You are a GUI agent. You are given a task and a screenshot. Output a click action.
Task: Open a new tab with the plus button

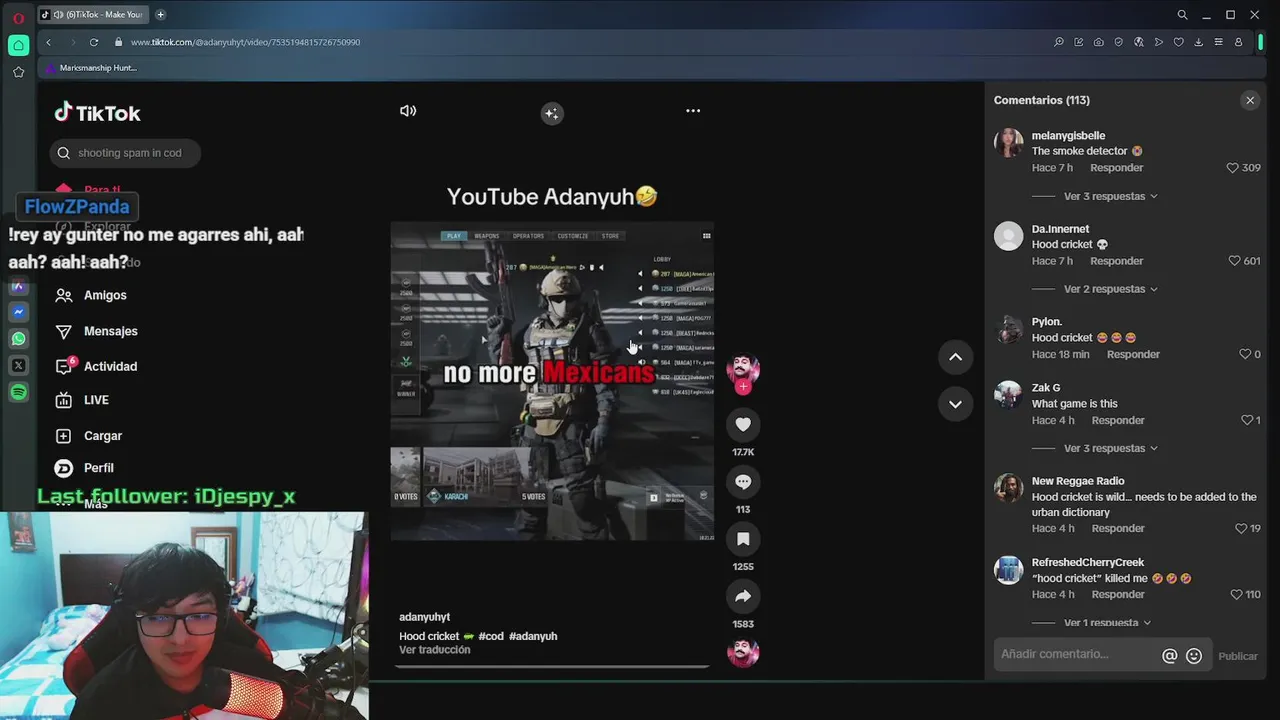coord(160,15)
